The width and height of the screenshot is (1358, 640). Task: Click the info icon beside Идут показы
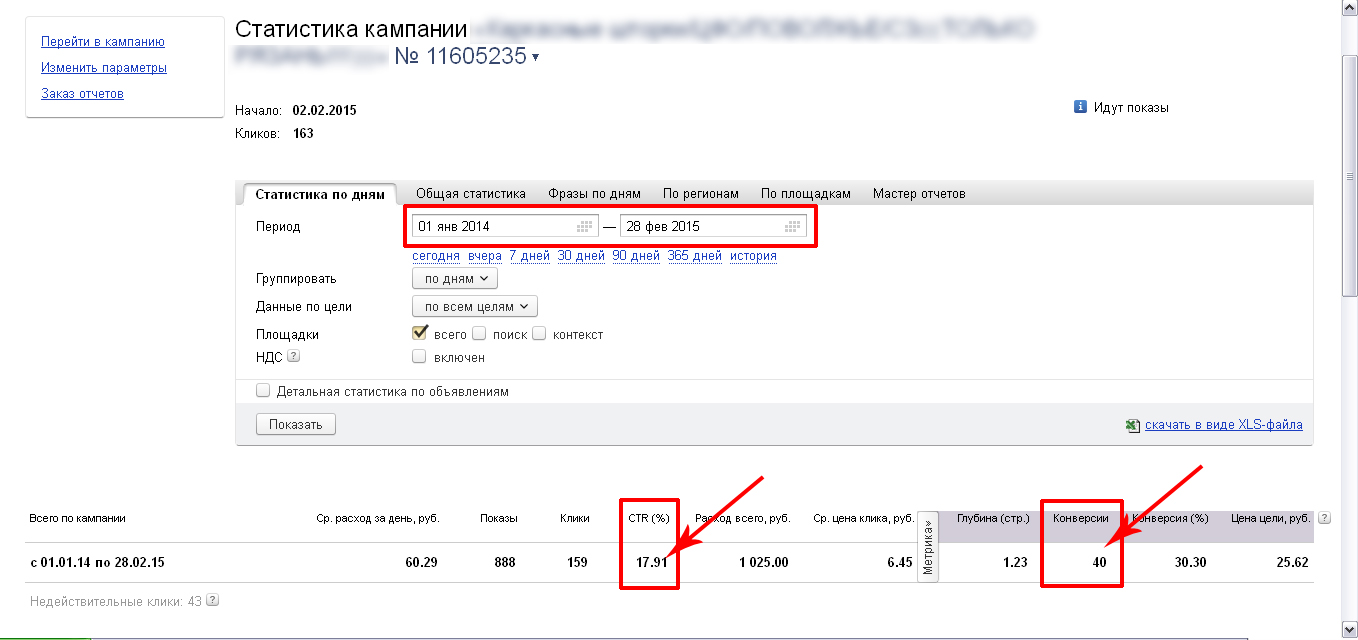(1080, 107)
